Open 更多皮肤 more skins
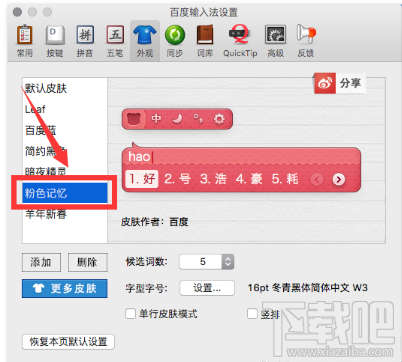Screen dimensions: 402x362 (x=65, y=288)
